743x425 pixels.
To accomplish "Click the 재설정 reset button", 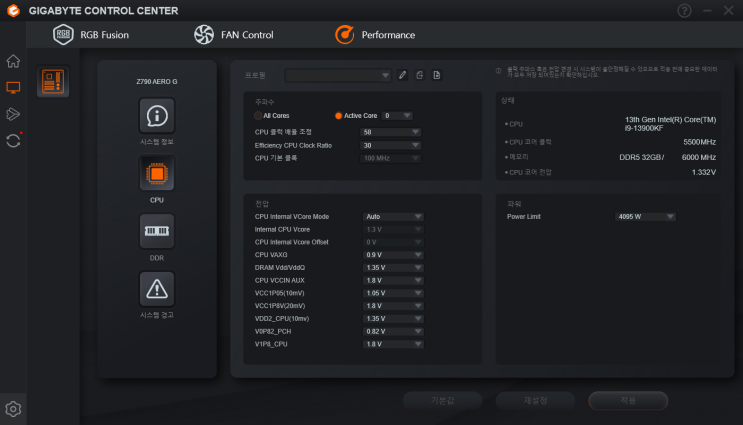I will pos(535,401).
